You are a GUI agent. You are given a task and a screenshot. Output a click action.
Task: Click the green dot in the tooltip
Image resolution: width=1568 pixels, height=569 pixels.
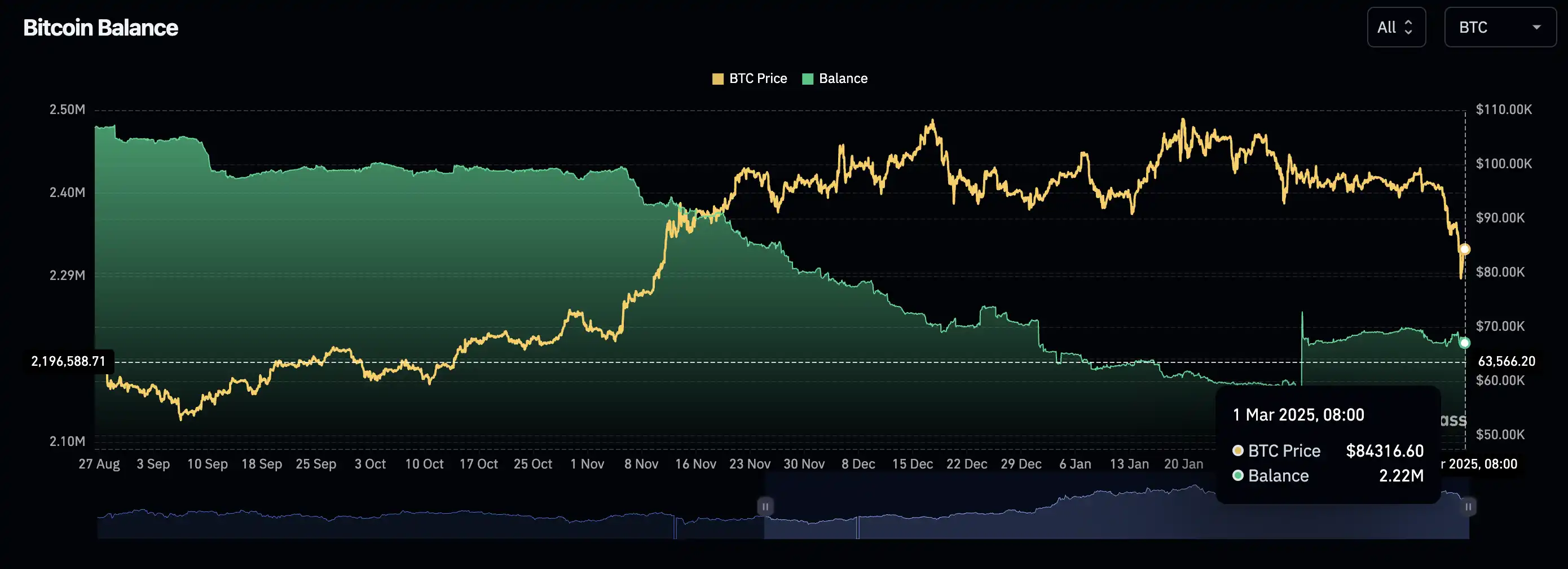click(1237, 475)
